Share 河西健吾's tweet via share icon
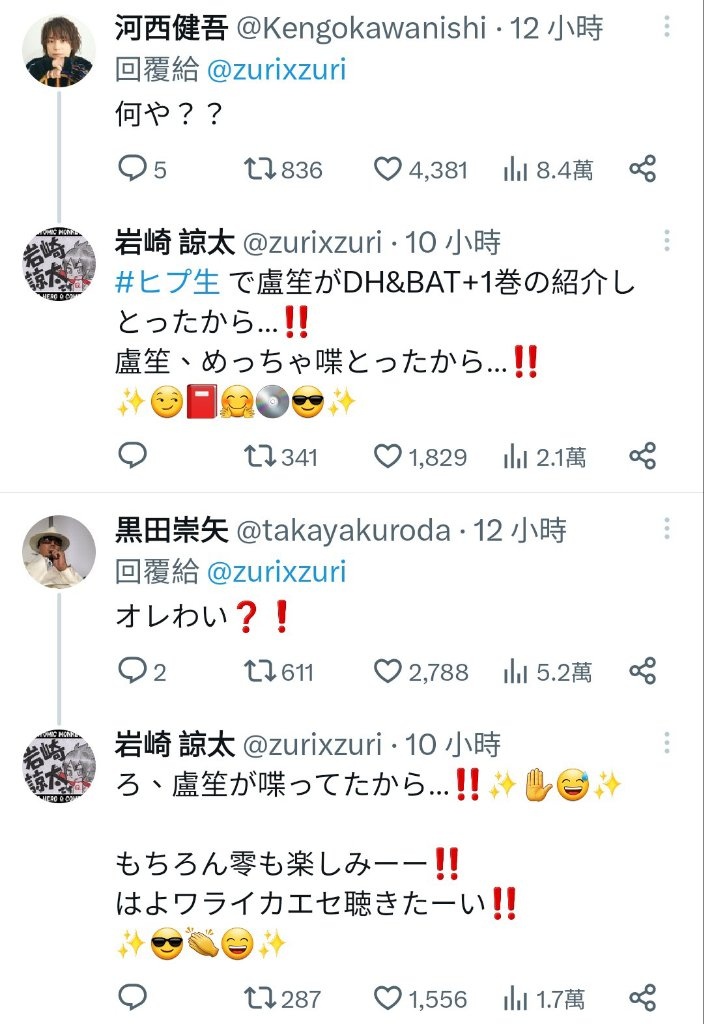Image resolution: width=704 pixels, height=1024 pixels. click(x=643, y=169)
